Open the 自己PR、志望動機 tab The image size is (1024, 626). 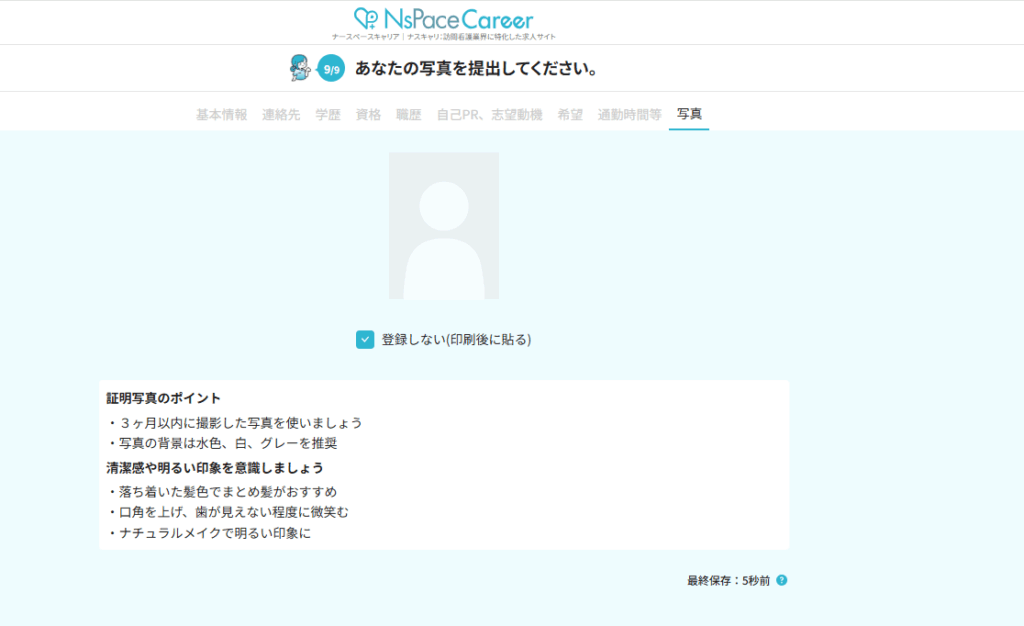click(489, 115)
